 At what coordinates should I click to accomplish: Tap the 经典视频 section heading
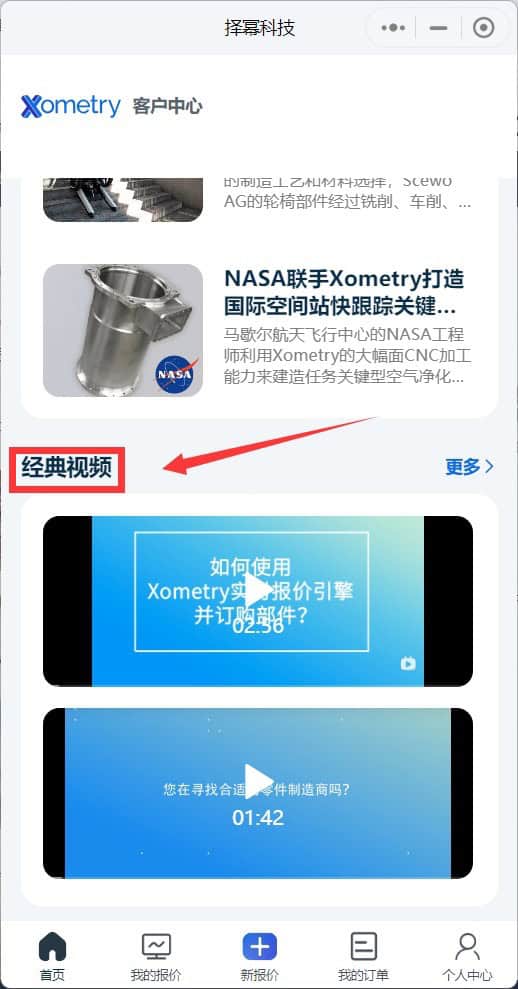67,468
